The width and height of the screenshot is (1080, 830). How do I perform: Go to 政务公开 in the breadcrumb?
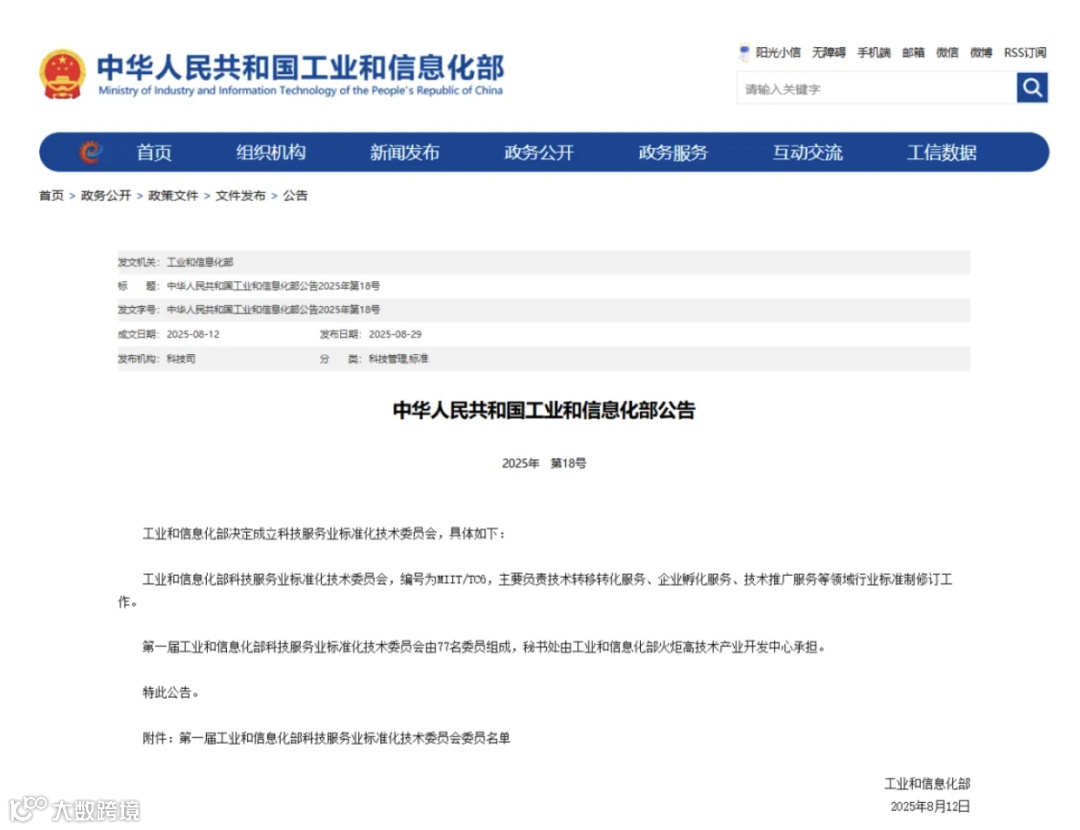pos(106,196)
